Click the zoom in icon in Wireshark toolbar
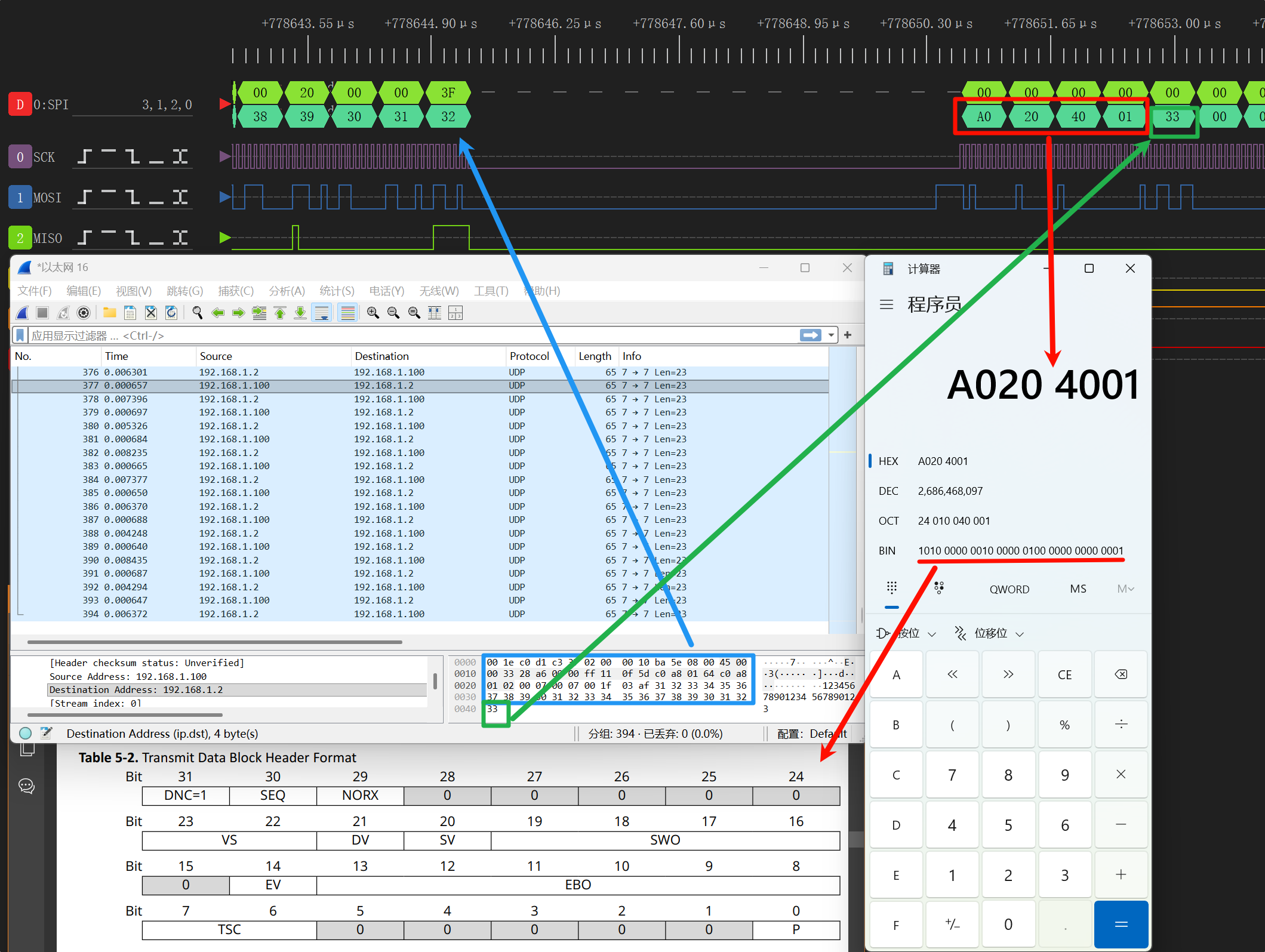This screenshot has height=952, width=1265. pos(373,313)
